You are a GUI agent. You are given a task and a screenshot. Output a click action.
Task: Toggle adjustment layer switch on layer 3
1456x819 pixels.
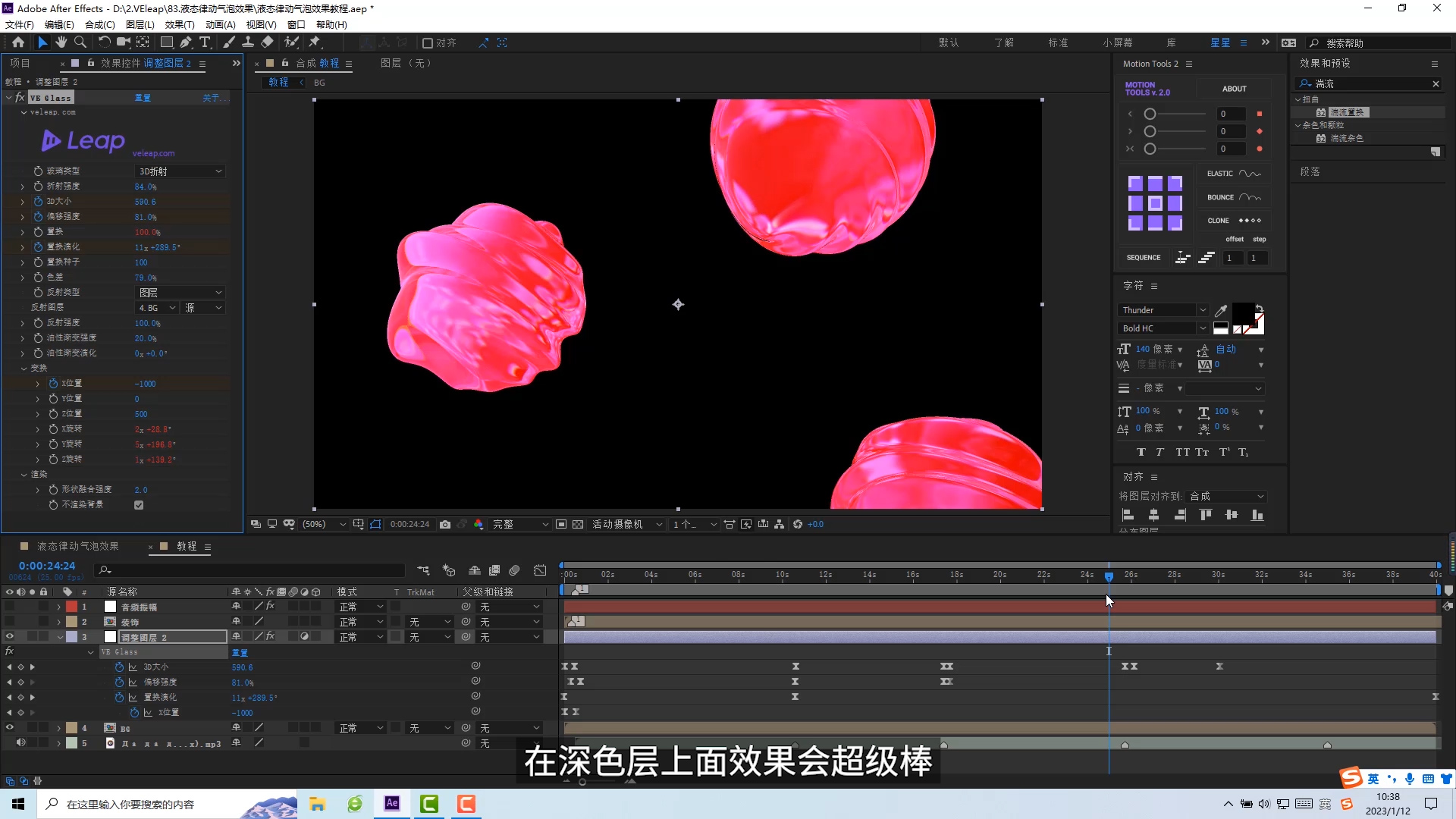pyautogui.click(x=304, y=637)
